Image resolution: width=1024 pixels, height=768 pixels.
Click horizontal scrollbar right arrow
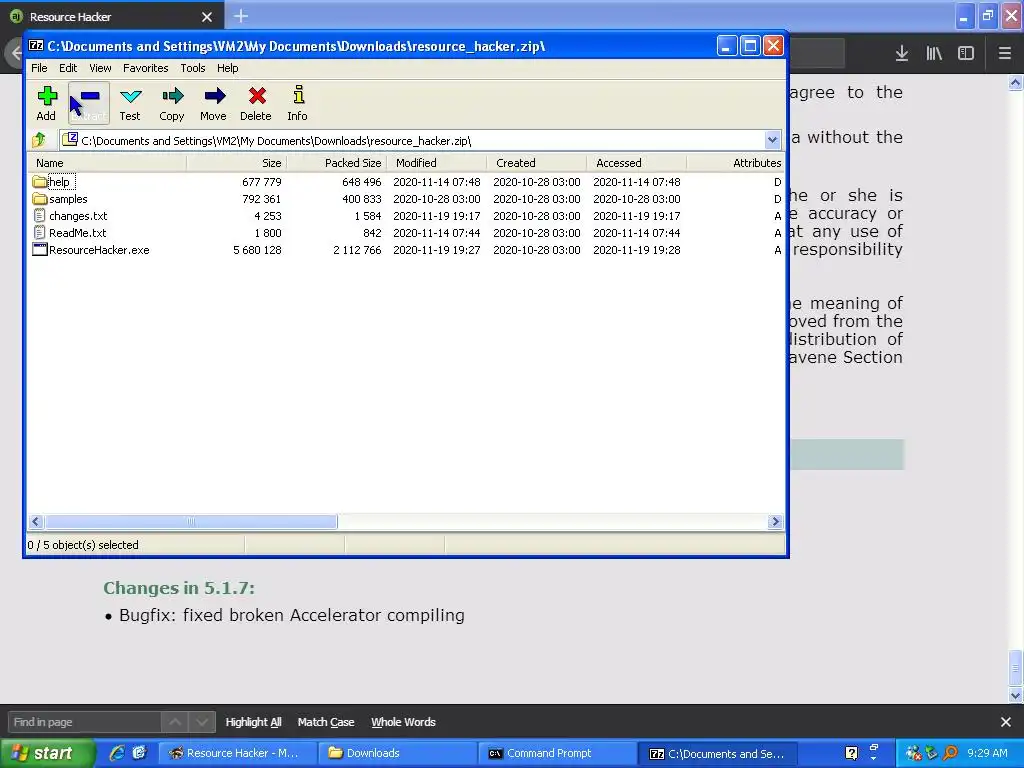click(x=775, y=521)
